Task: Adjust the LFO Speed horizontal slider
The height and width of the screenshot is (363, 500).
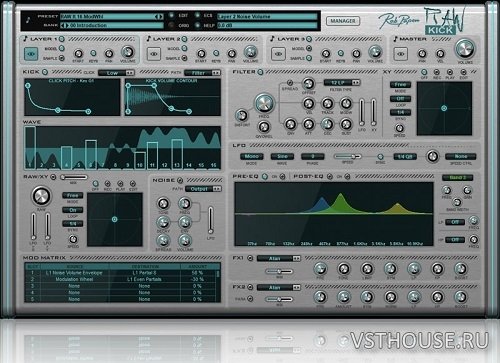Action: click(348, 156)
